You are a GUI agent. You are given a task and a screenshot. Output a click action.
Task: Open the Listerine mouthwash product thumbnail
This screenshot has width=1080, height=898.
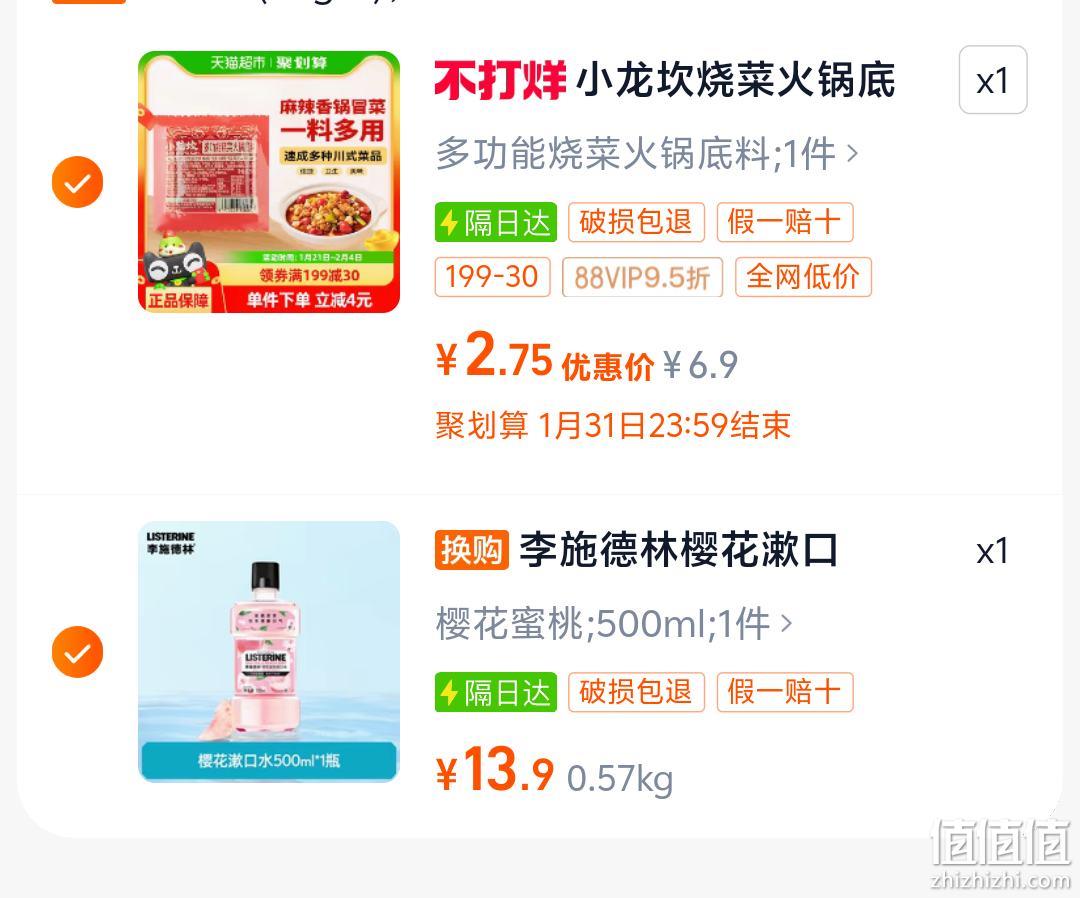coord(269,651)
